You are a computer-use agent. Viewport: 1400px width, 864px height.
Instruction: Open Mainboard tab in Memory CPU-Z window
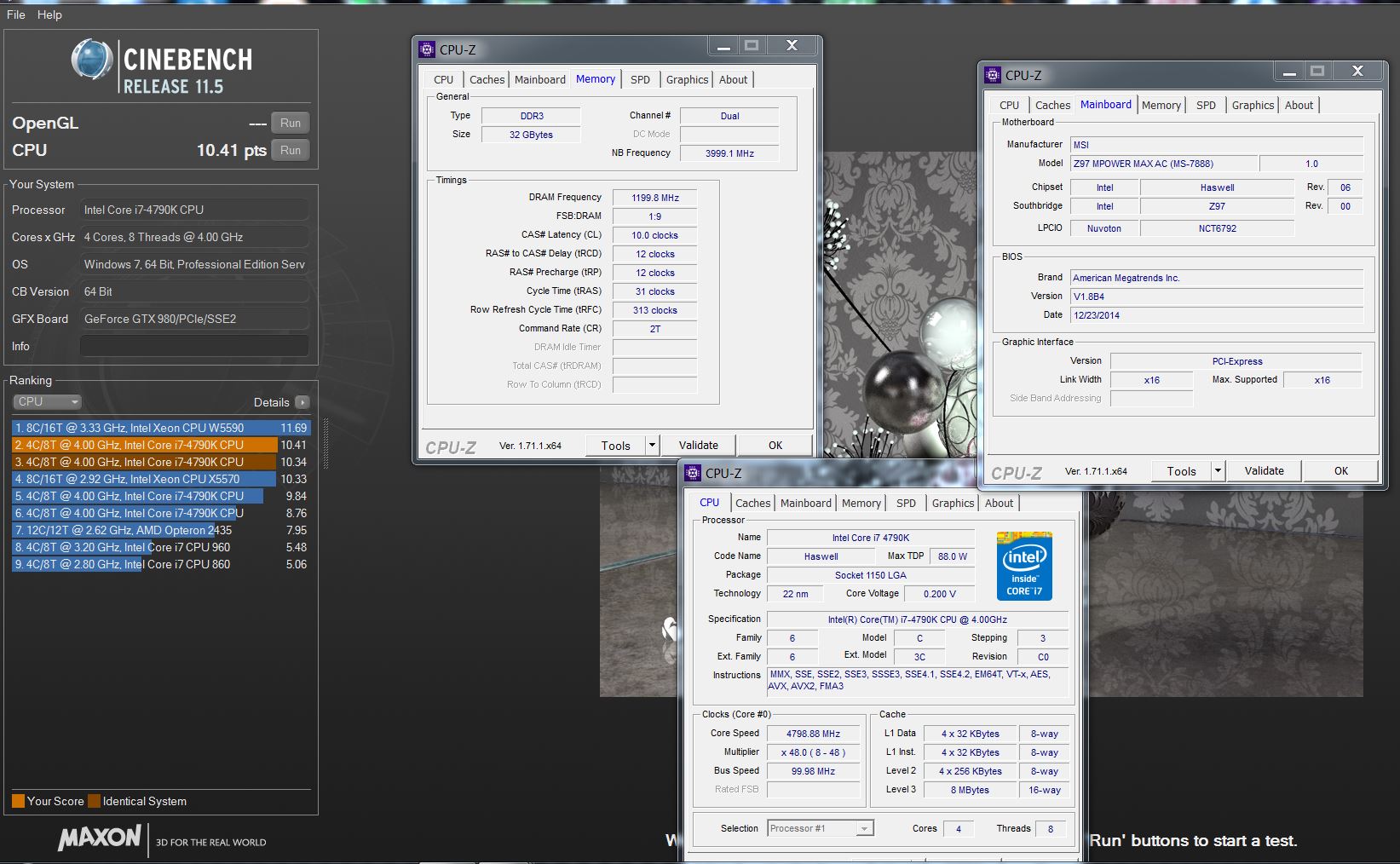click(540, 79)
